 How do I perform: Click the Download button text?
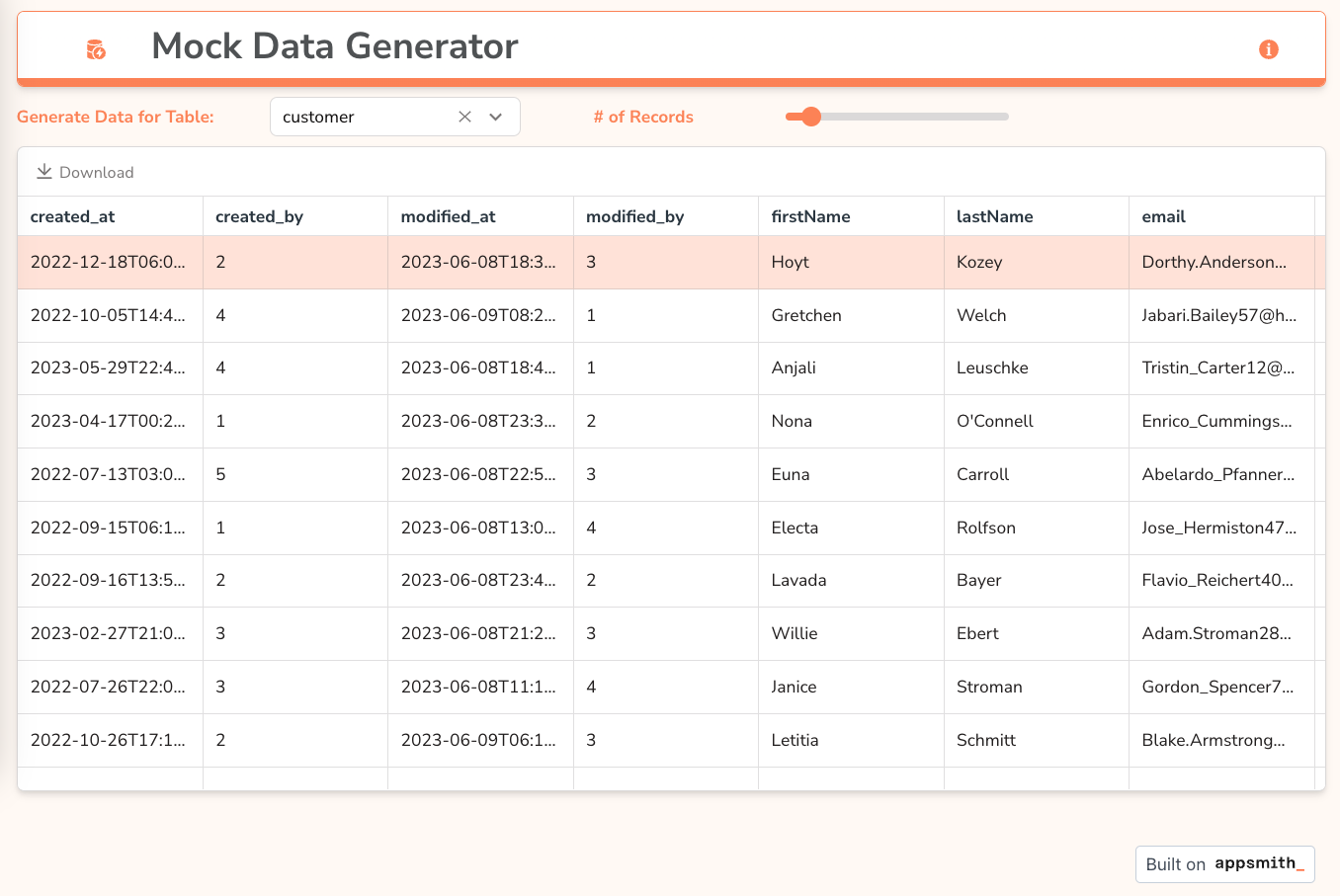[96, 172]
